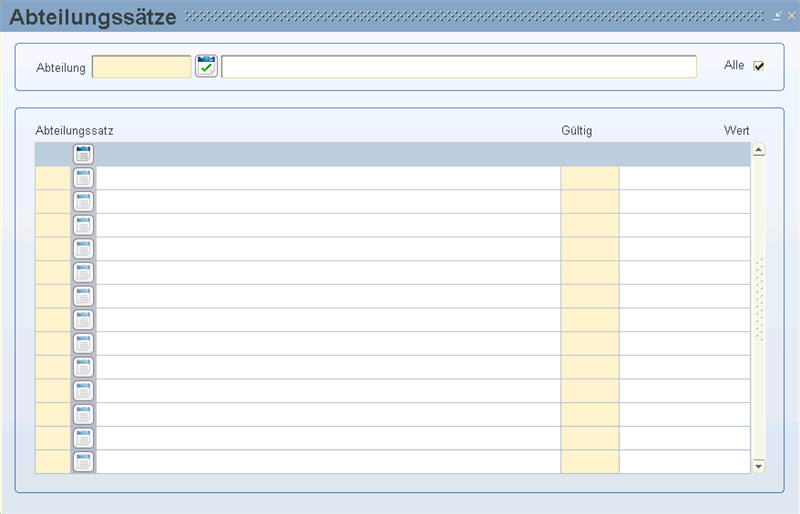Select the highlighted first table row
The height and width of the screenshot is (514, 800).
pyautogui.click(x=392, y=154)
